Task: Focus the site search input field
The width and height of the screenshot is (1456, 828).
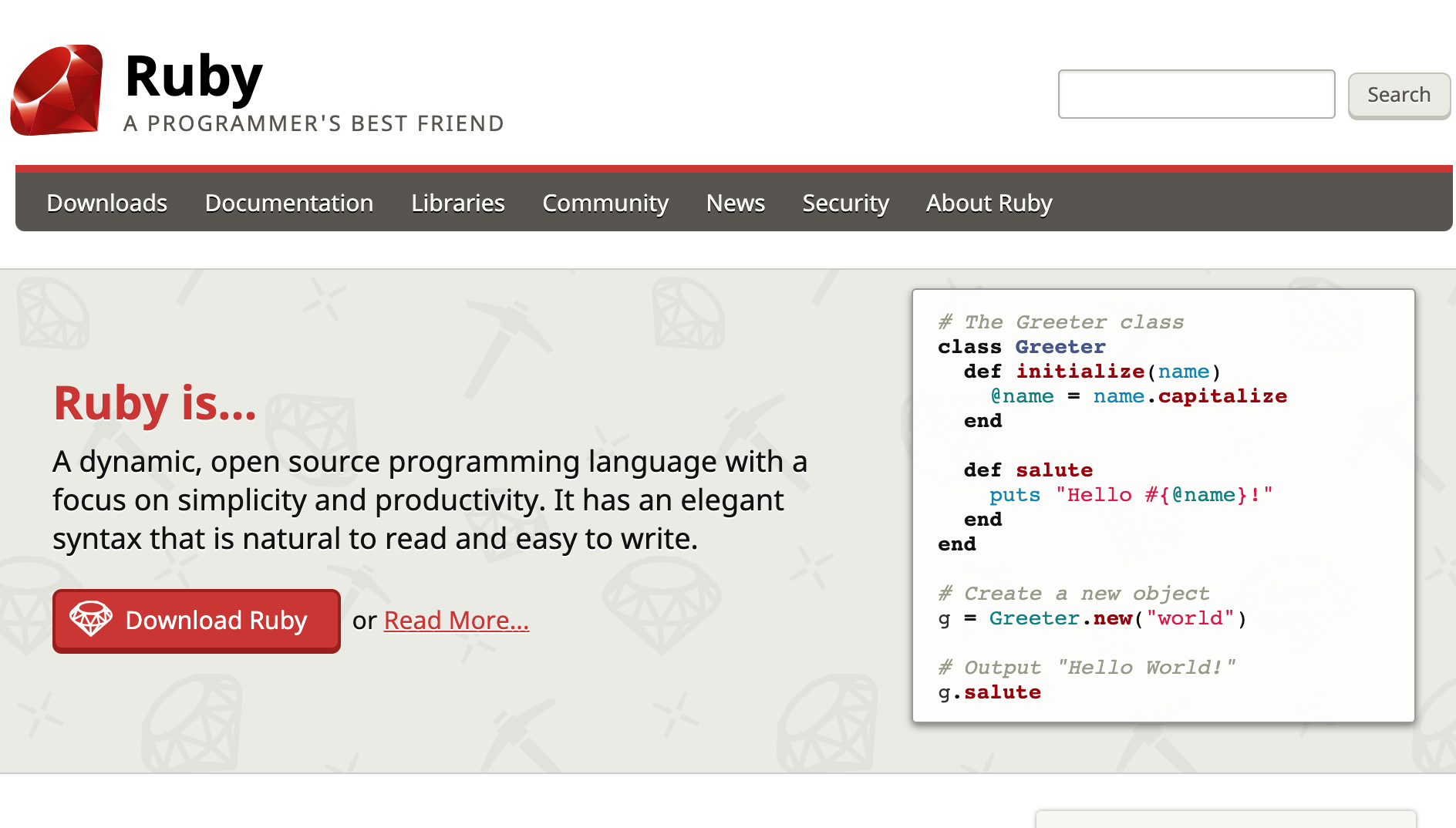Action: (1196, 94)
